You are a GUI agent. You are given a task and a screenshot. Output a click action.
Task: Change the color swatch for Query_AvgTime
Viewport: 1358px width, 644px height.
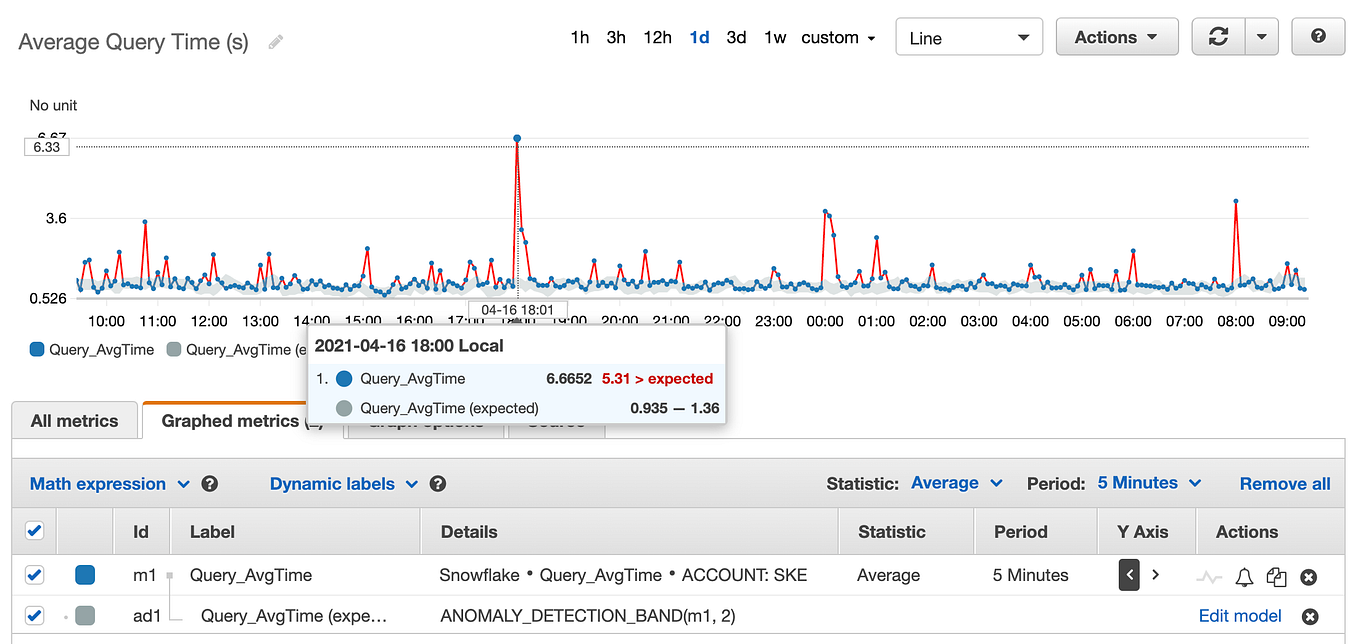click(x=85, y=575)
